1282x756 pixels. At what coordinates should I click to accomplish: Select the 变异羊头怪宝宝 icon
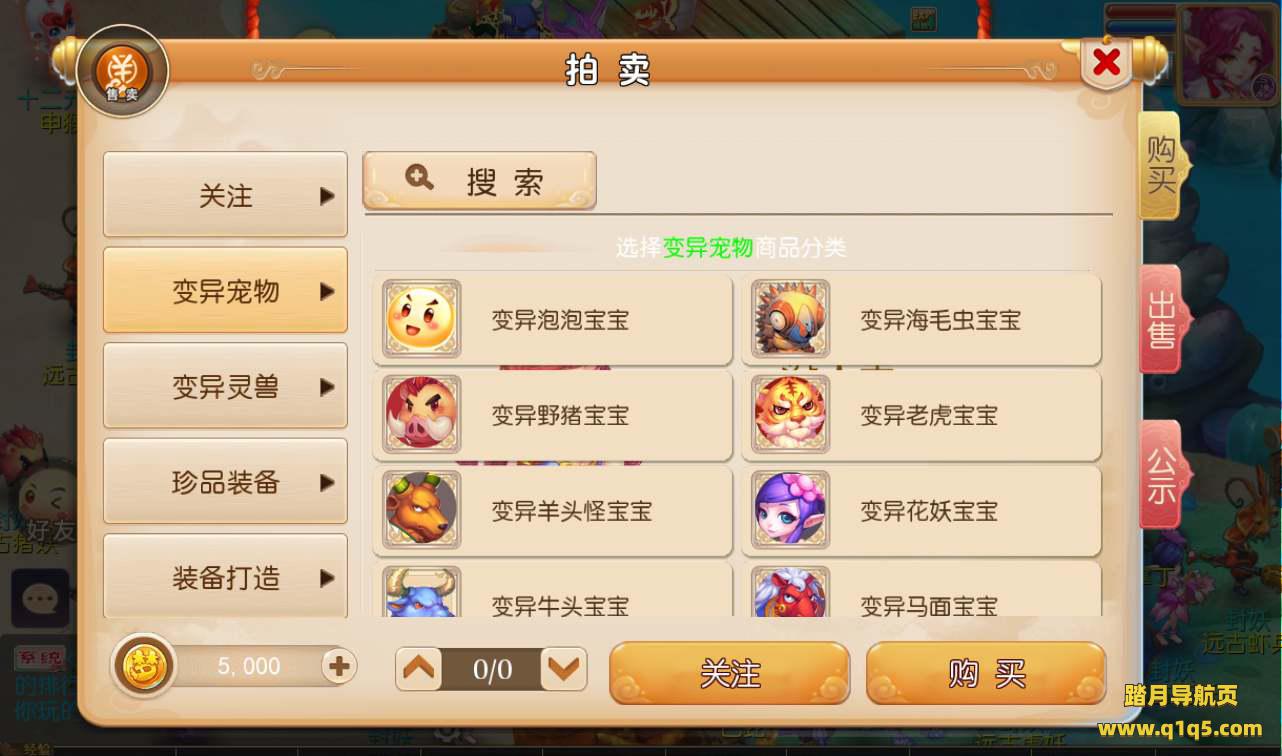(422, 510)
